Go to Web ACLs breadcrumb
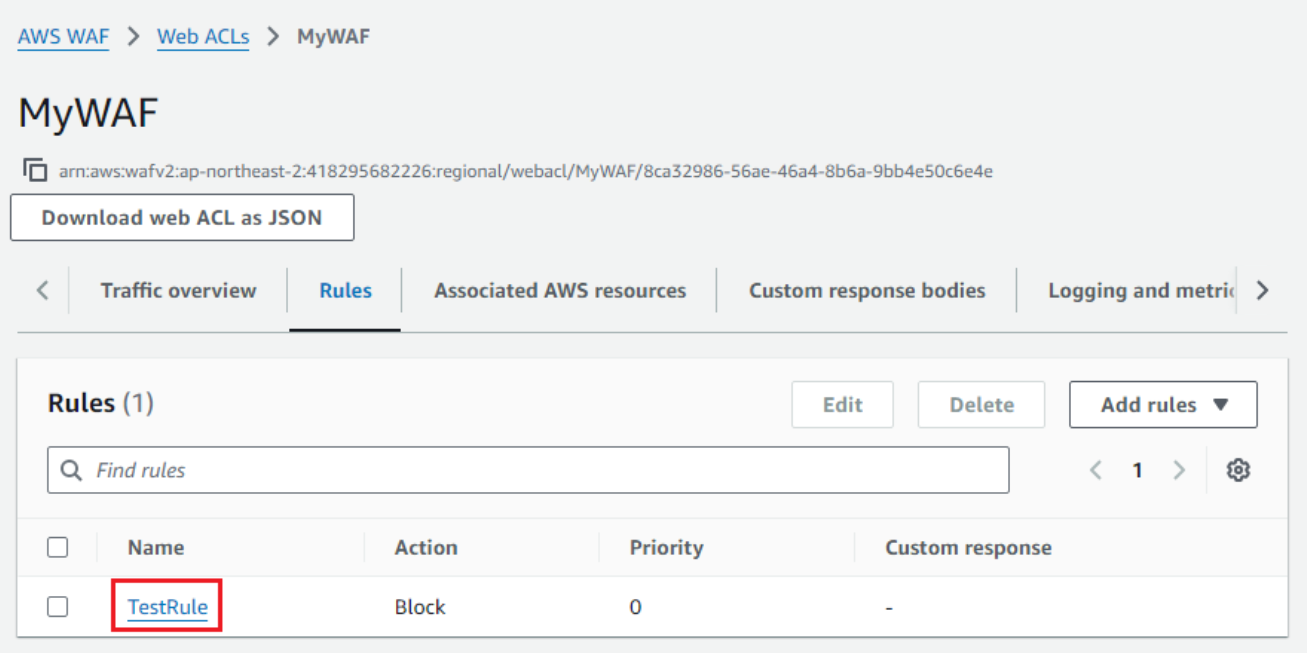The image size is (1307, 653). pos(203,37)
